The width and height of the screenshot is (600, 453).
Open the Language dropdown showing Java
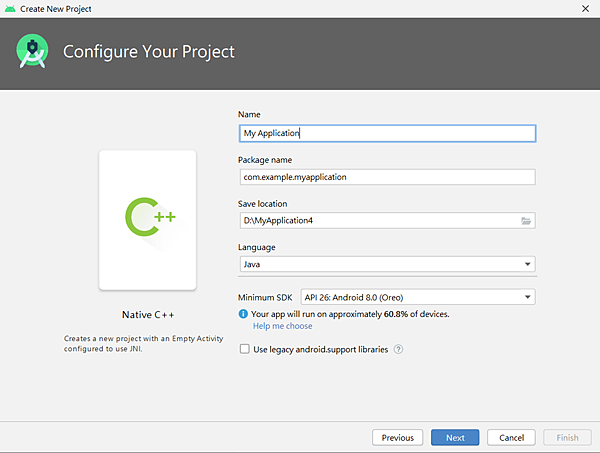coord(387,264)
